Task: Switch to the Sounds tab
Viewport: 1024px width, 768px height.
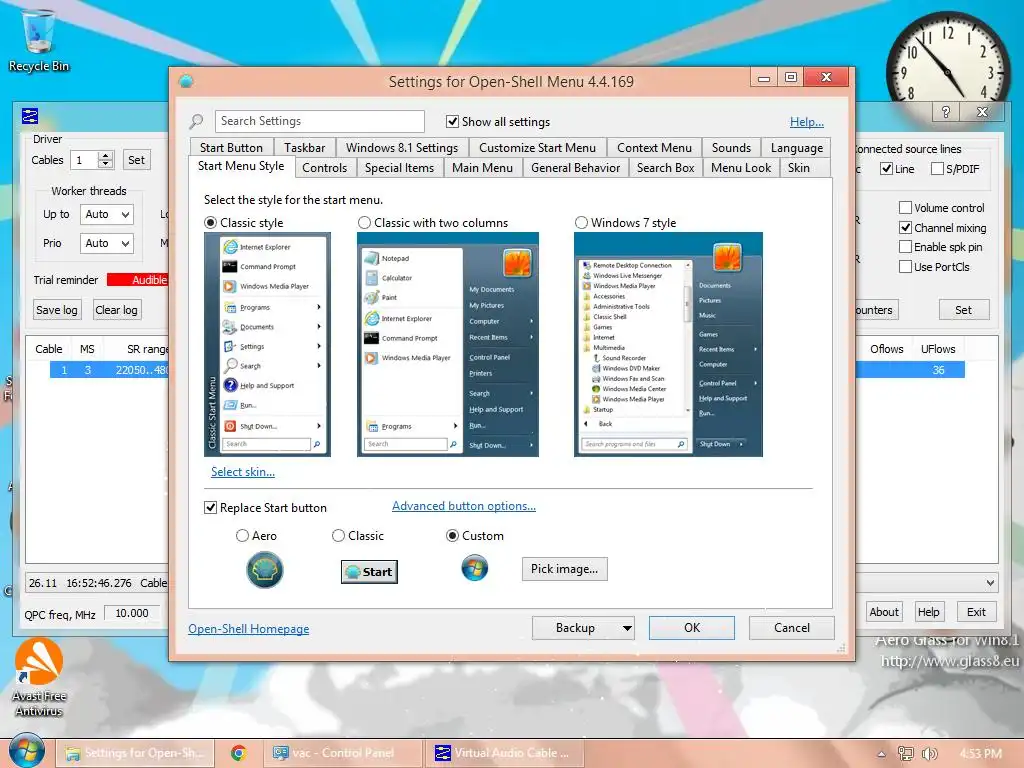Action: [x=731, y=148]
